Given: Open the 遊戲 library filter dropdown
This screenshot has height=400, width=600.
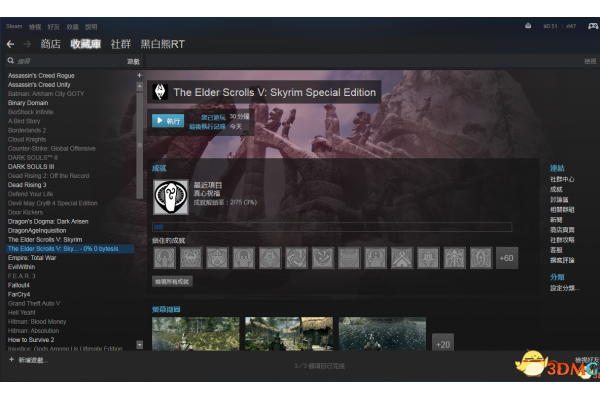Looking at the screenshot, I should click(134, 61).
